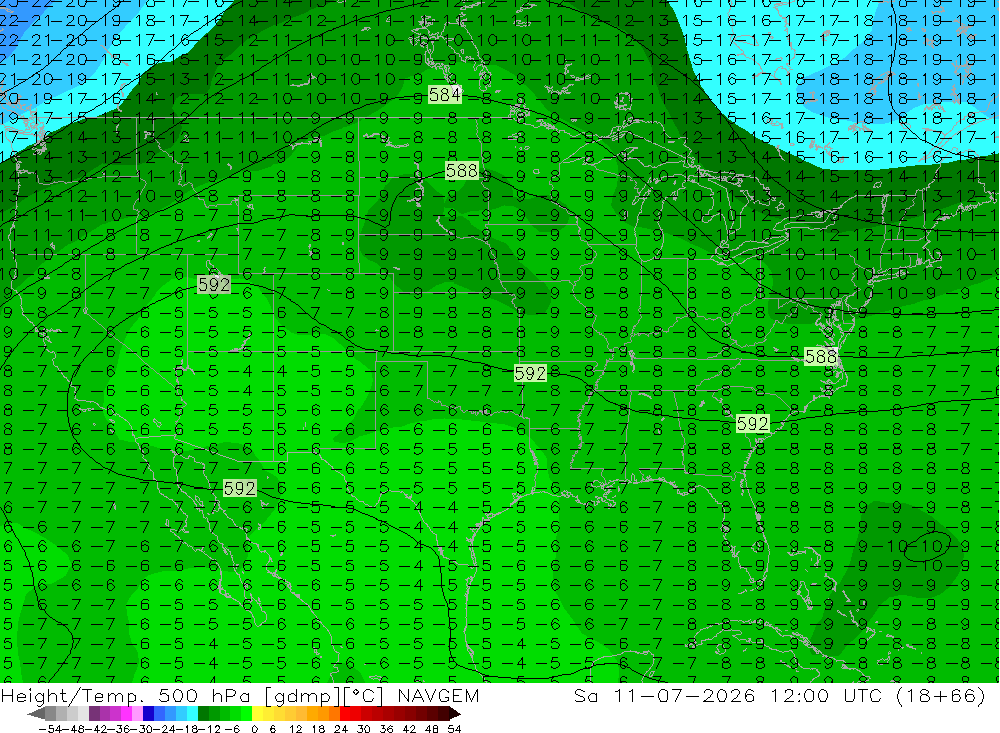Click the 588 contour label on the Atlantic coast
This screenshot has width=1000, height=733.
click(820, 357)
